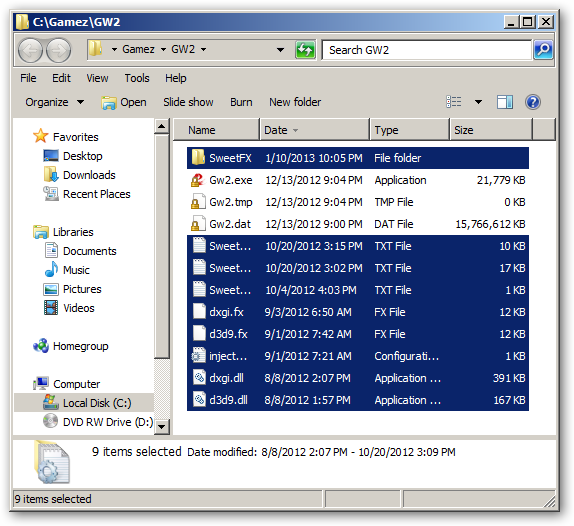Viewport: 574px width, 526px height.
Task: Open the Help menu
Action: tap(176, 78)
